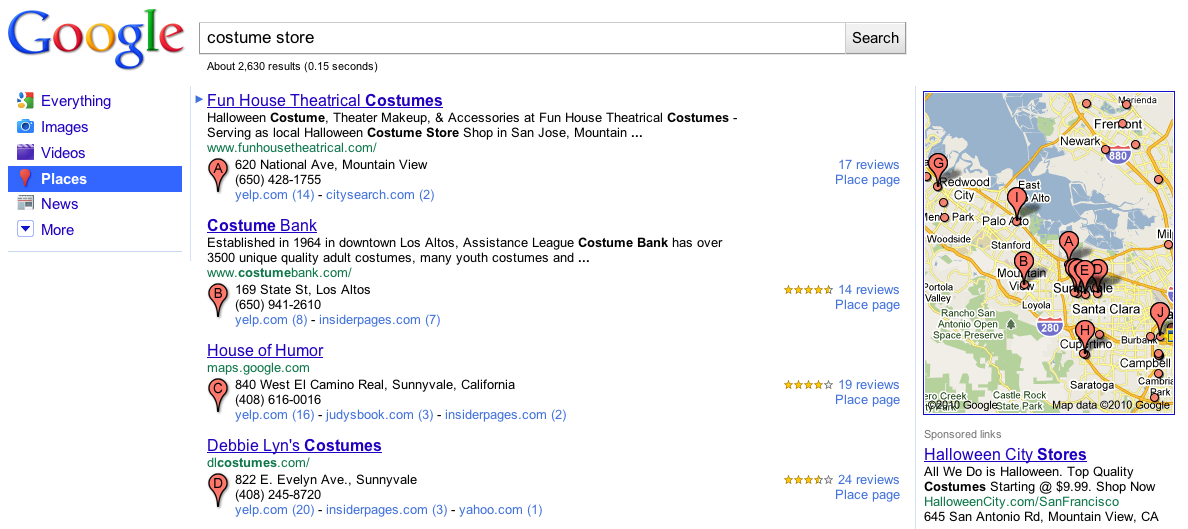Open Place page for Costume Bank
The height and width of the screenshot is (529, 1188).
click(867, 305)
